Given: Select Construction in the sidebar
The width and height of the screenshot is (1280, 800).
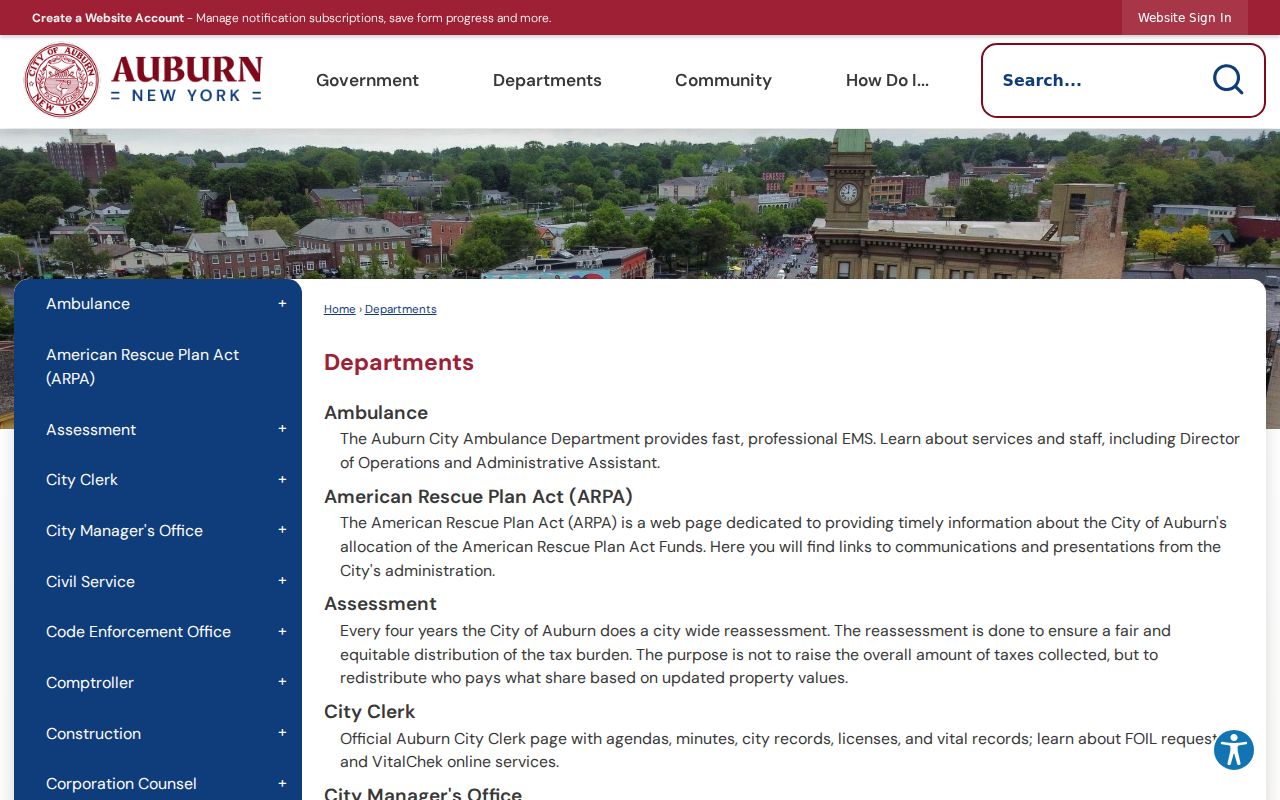Looking at the screenshot, I should tap(93, 733).
